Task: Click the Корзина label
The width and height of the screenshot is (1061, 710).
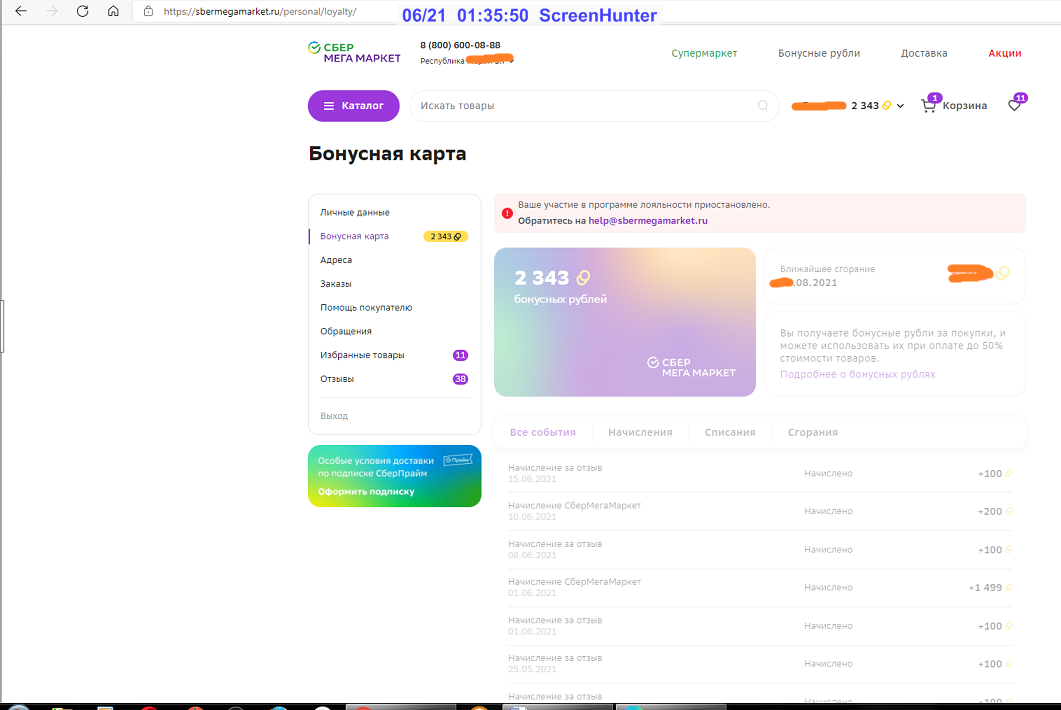Action: tap(964, 106)
